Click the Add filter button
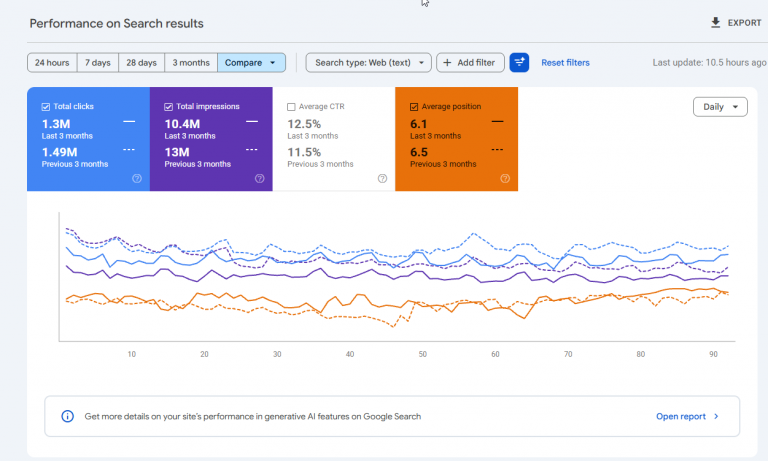 point(470,63)
